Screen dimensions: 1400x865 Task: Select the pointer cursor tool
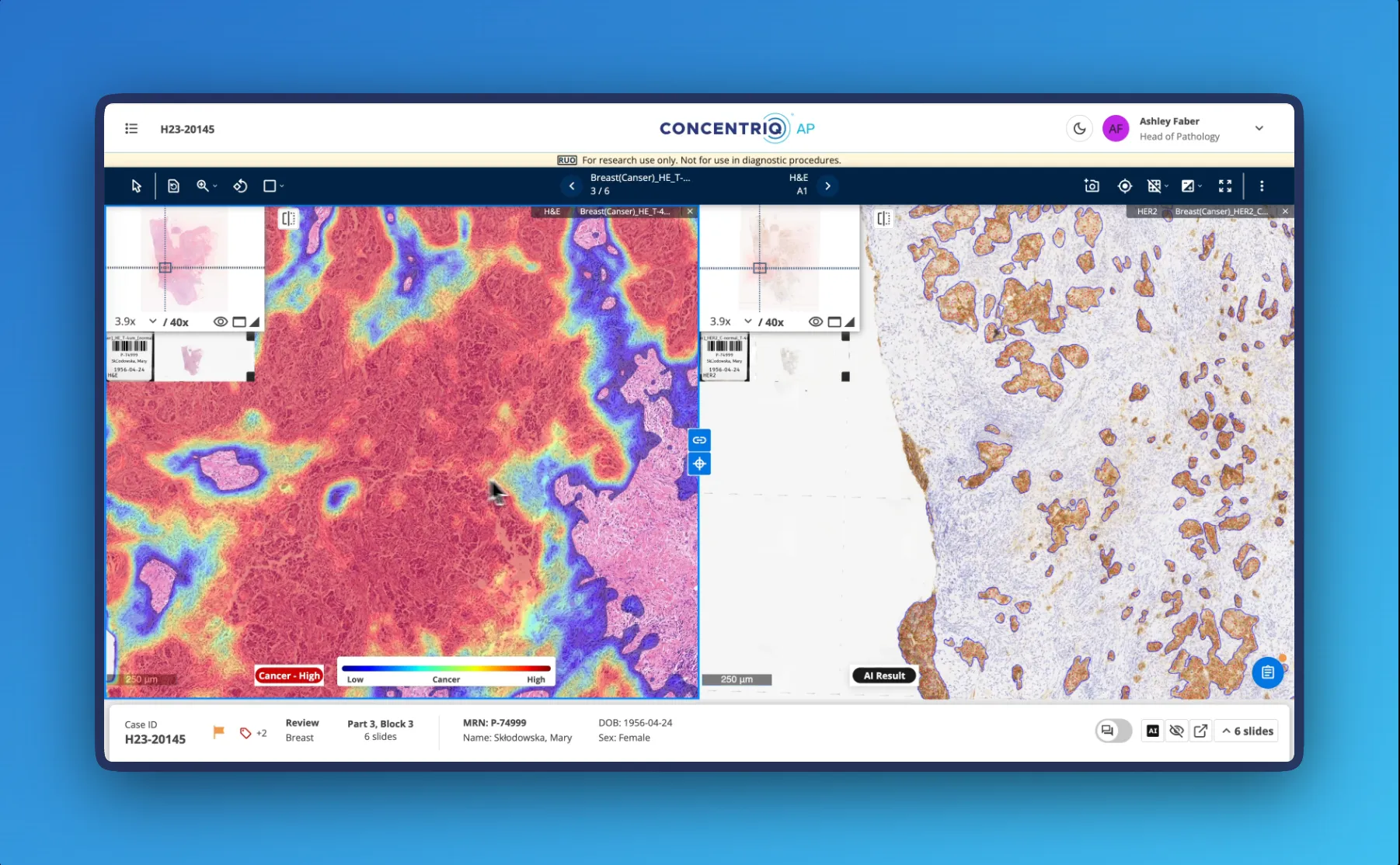[x=137, y=186]
